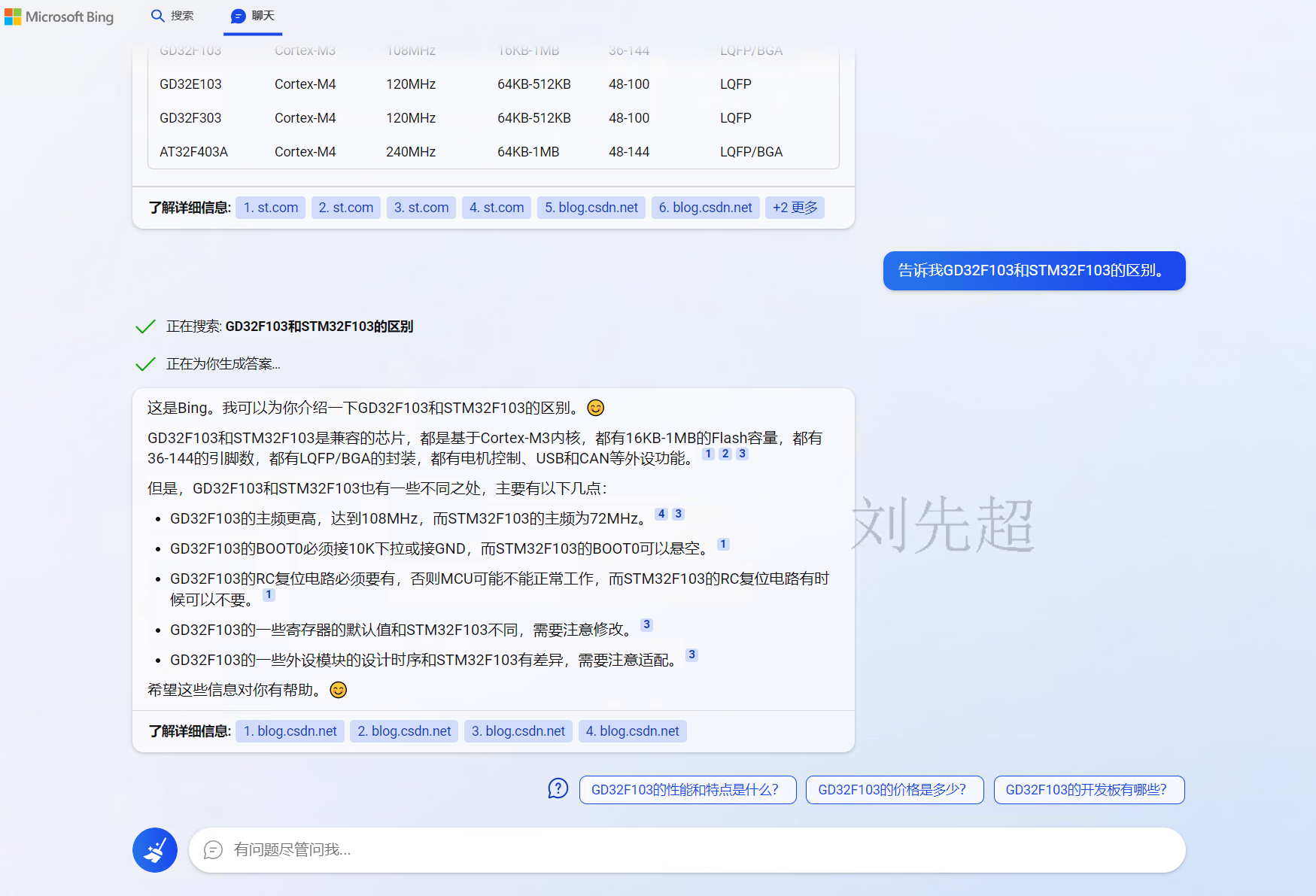This screenshot has width=1316, height=896.
Task: Open bottom source 2. blog.csdn.net
Action: click(404, 731)
